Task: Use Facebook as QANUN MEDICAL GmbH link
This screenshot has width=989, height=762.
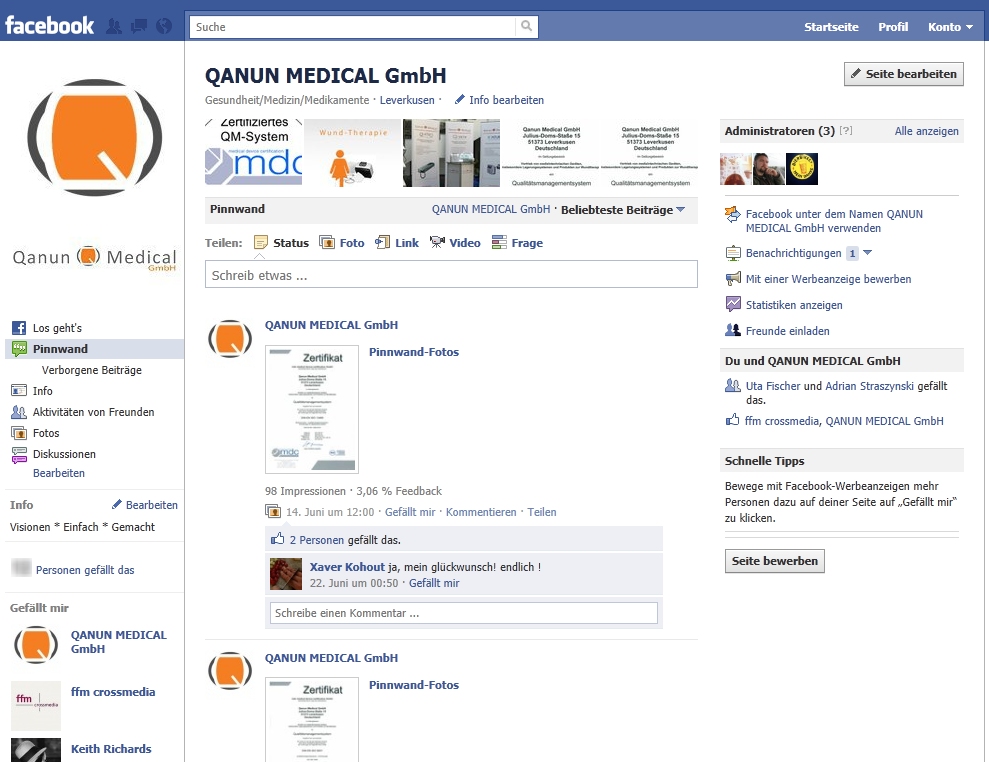Action: pyautogui.click(x=834, y=221)
